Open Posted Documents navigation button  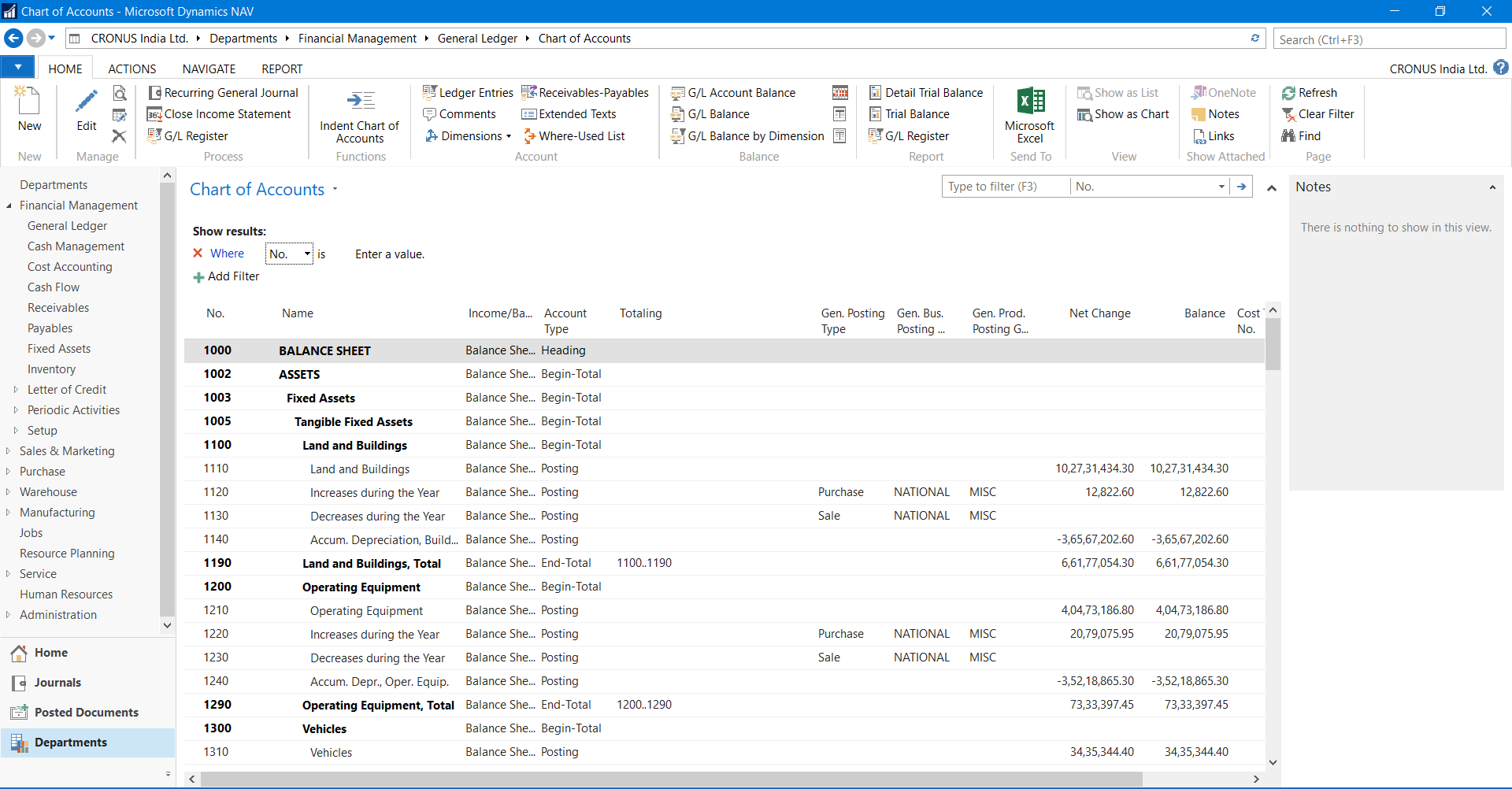click(x=87, y=713)
